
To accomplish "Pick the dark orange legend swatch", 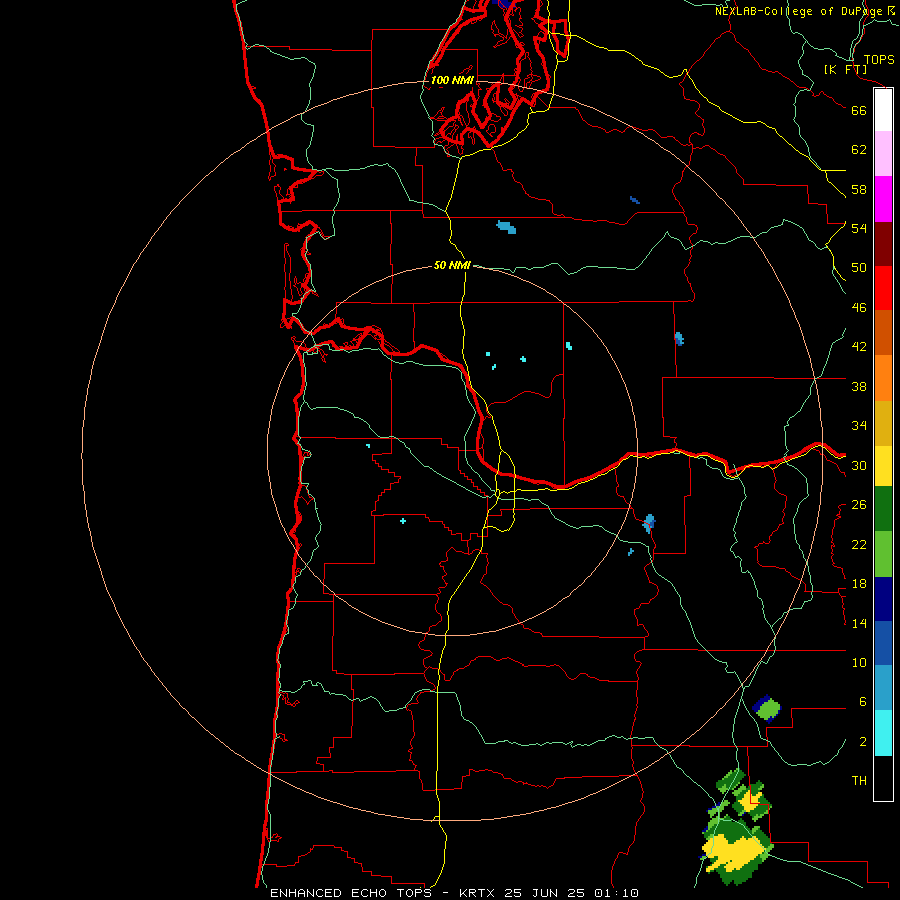I will pyautogui.click(x=883, y=333).
